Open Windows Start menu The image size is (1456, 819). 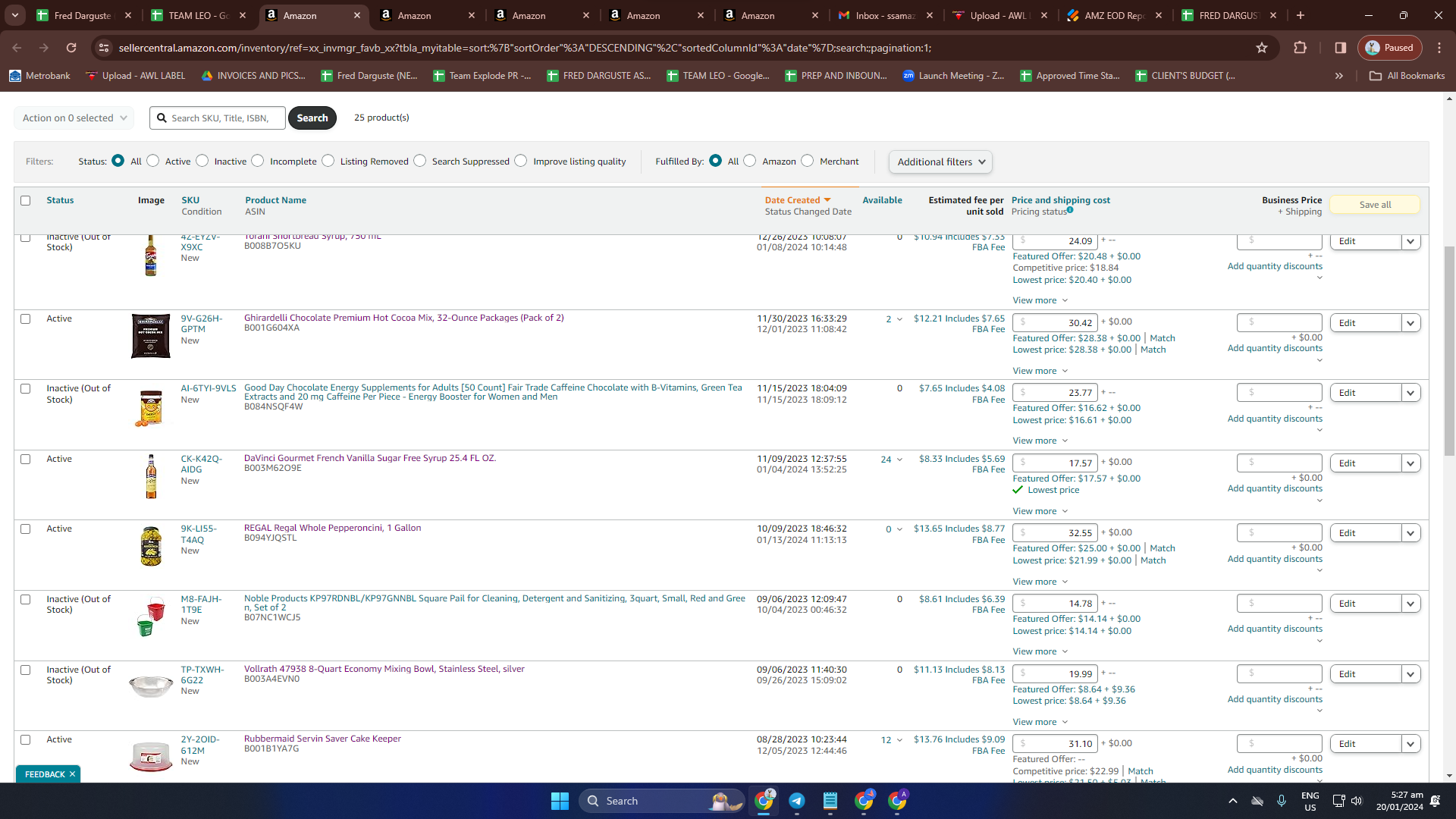click(560, 801)
